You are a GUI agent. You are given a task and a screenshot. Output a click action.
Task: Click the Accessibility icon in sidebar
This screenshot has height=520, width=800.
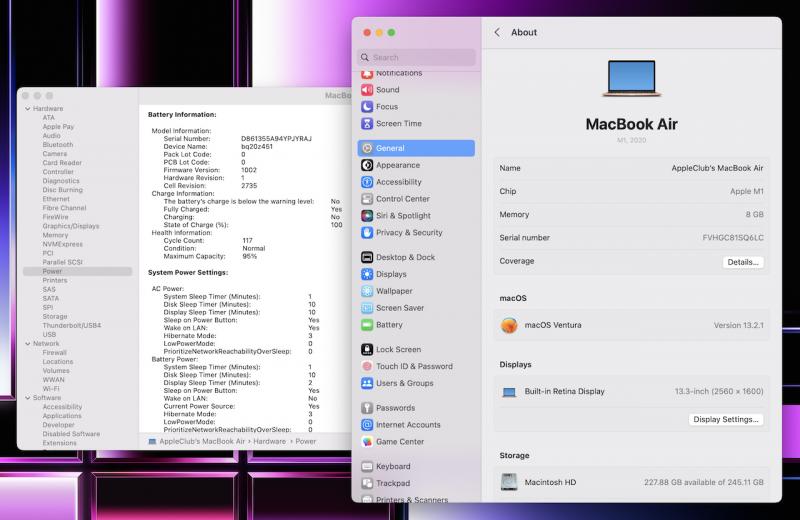pos(367,182)
